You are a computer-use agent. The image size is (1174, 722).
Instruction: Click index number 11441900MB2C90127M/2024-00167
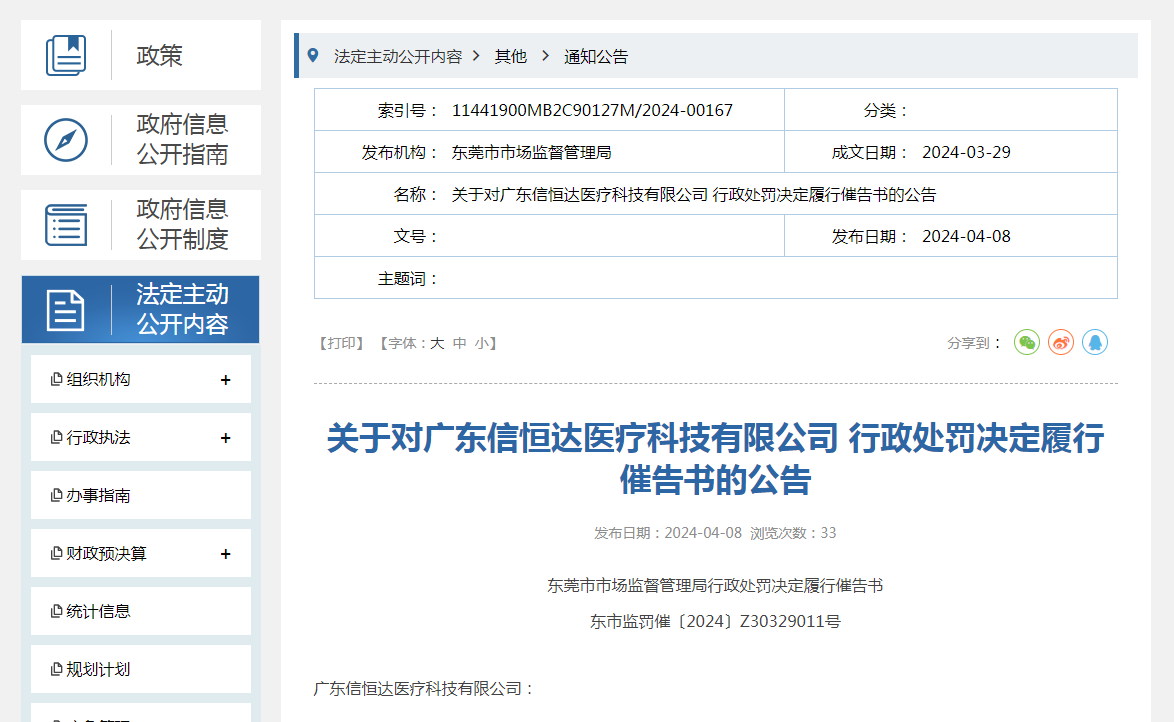592,110
